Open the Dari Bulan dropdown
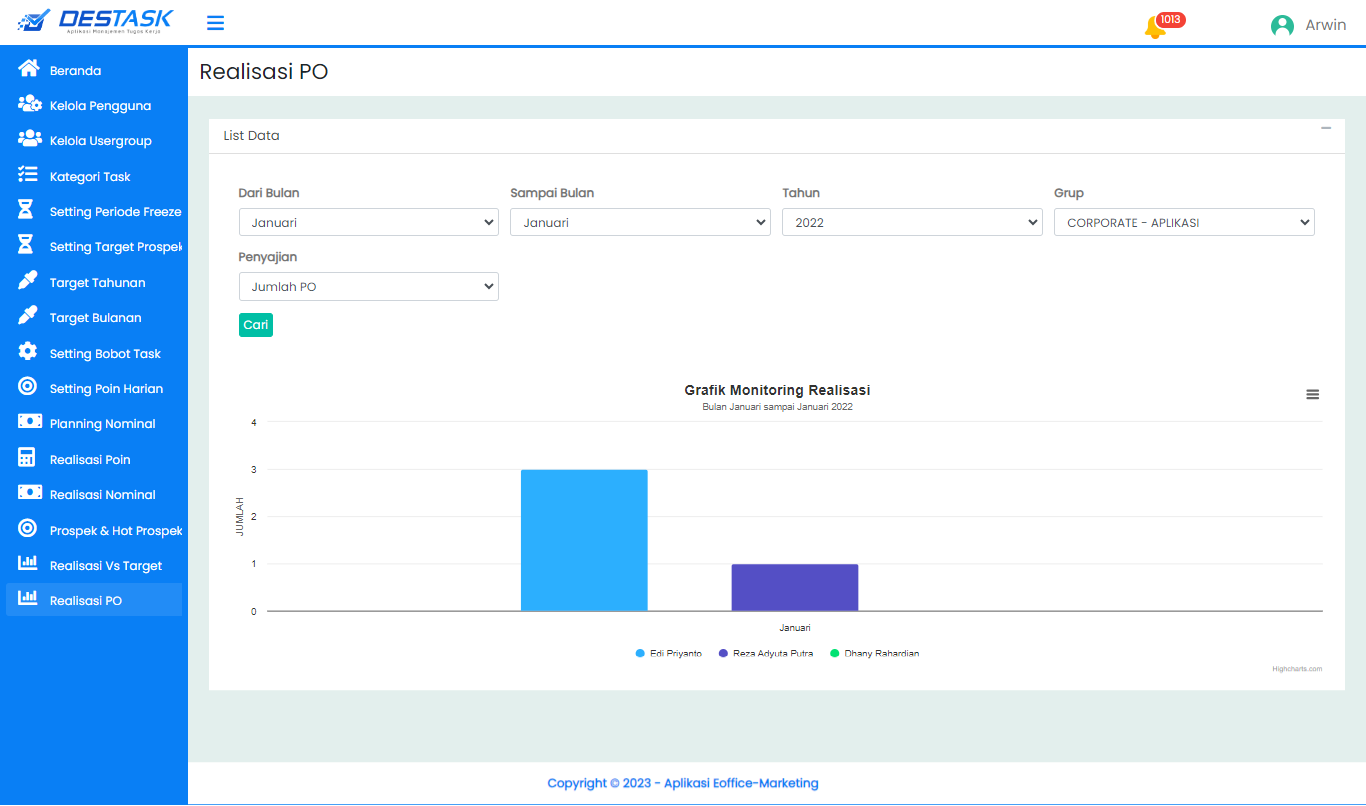The width and height of the screenshot is (1366, 806). (368, 222)
